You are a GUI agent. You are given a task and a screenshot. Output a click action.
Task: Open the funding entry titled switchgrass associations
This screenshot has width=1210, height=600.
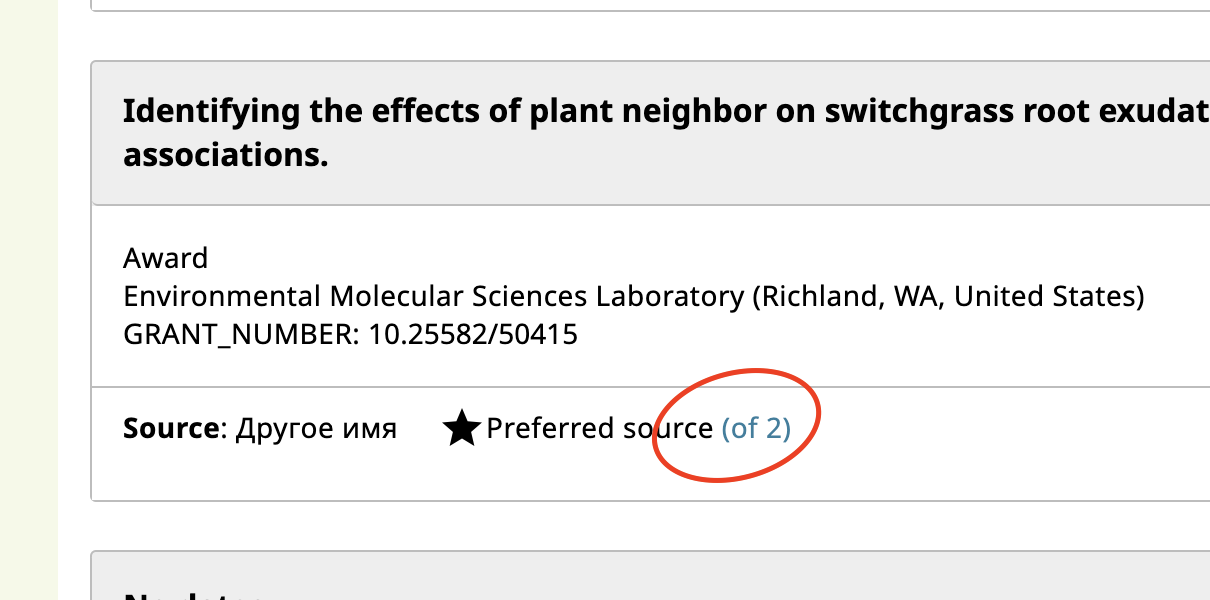click(x=500, y=130)
